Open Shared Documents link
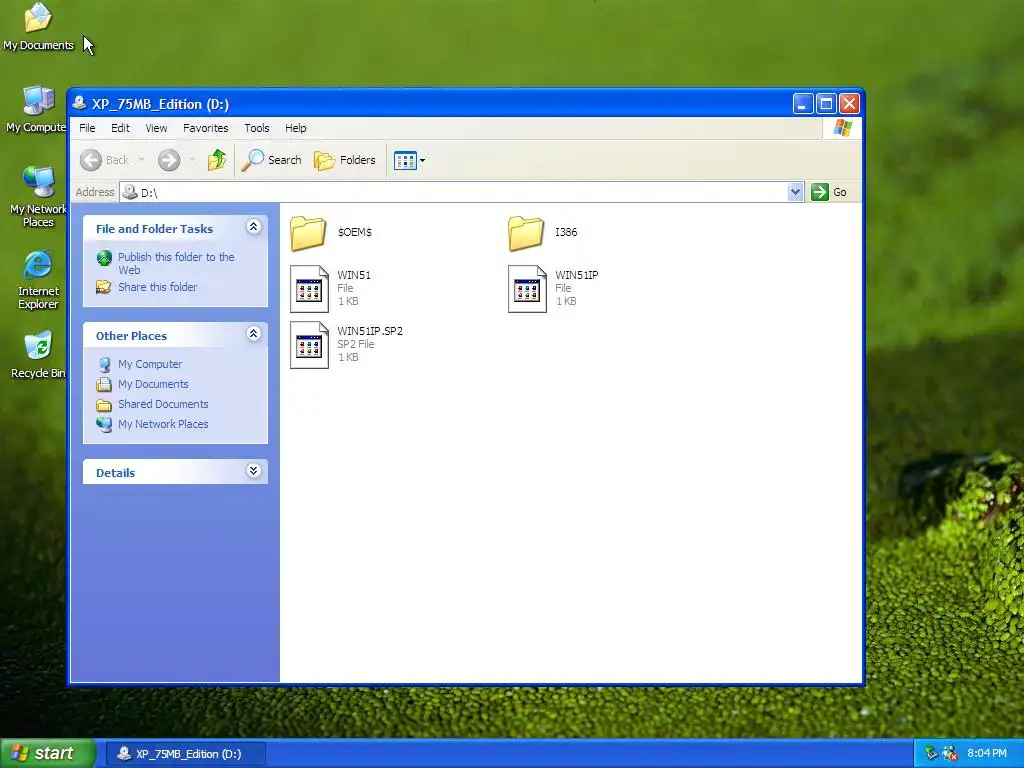1024x768 pixels. [163, 404]
